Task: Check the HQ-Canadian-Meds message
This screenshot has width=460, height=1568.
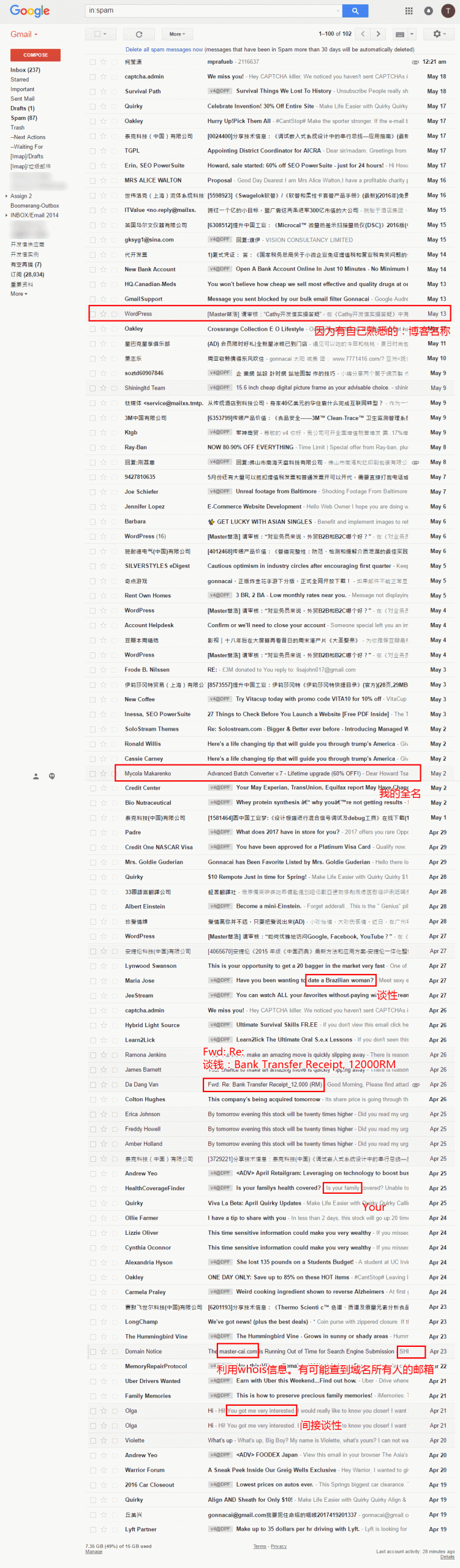Action: pyautogui.click(x=92, y=284)
